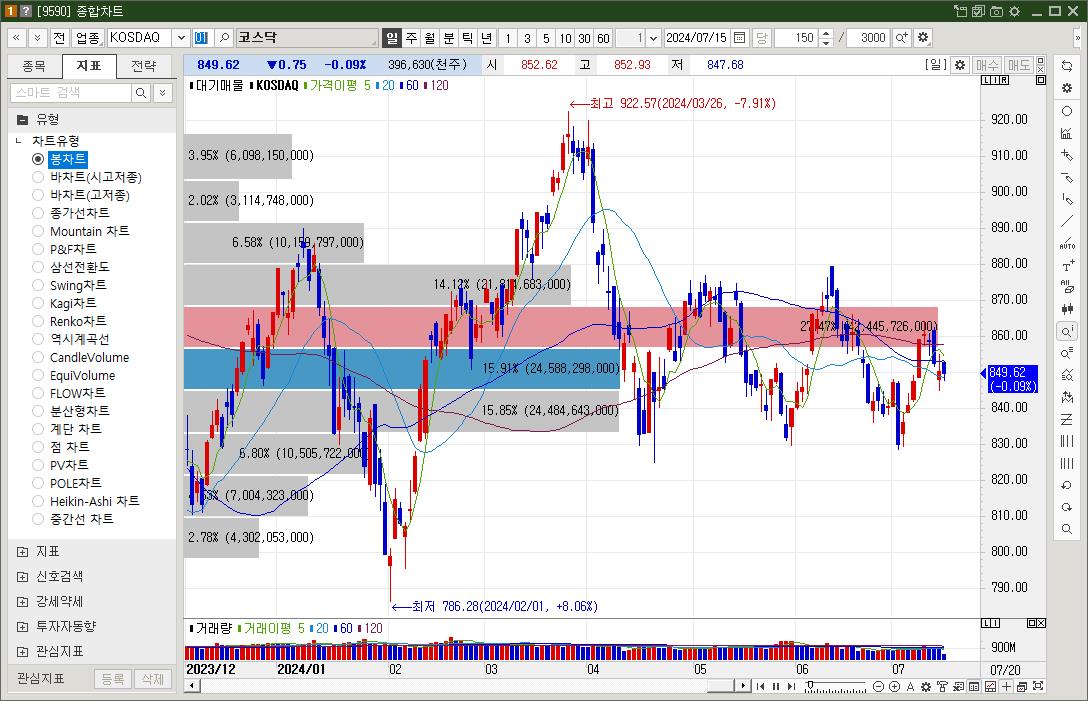Click the 2024/07/15 date field

pos(697,37)
